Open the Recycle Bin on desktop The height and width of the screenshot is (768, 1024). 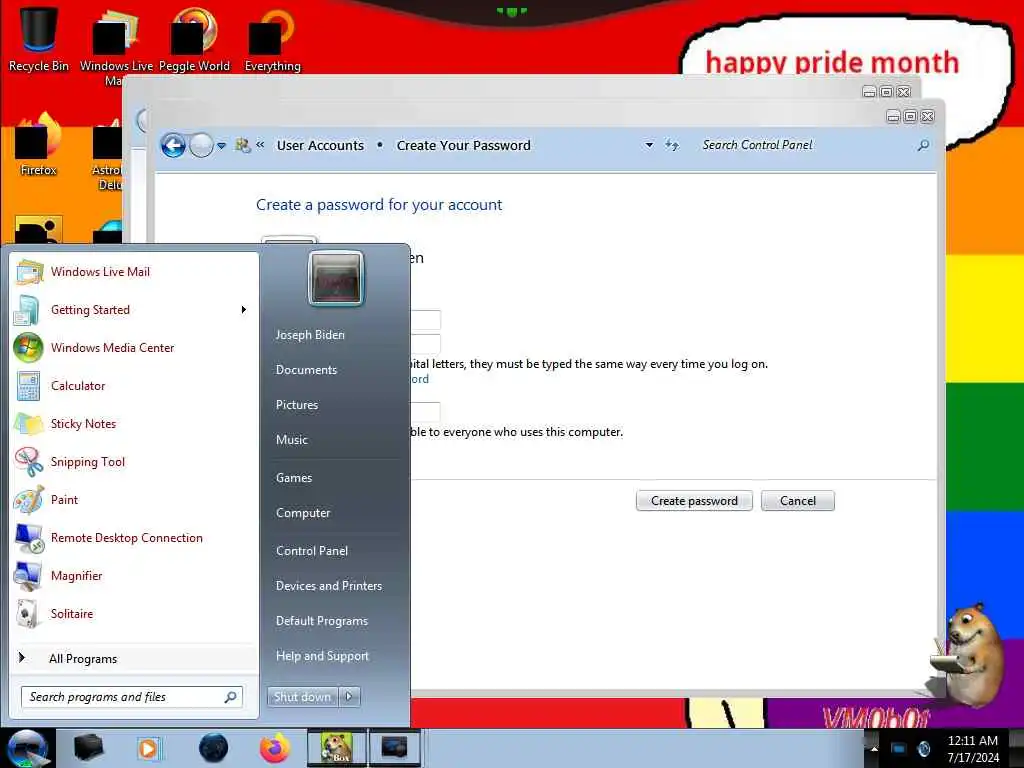click(39, 38)
